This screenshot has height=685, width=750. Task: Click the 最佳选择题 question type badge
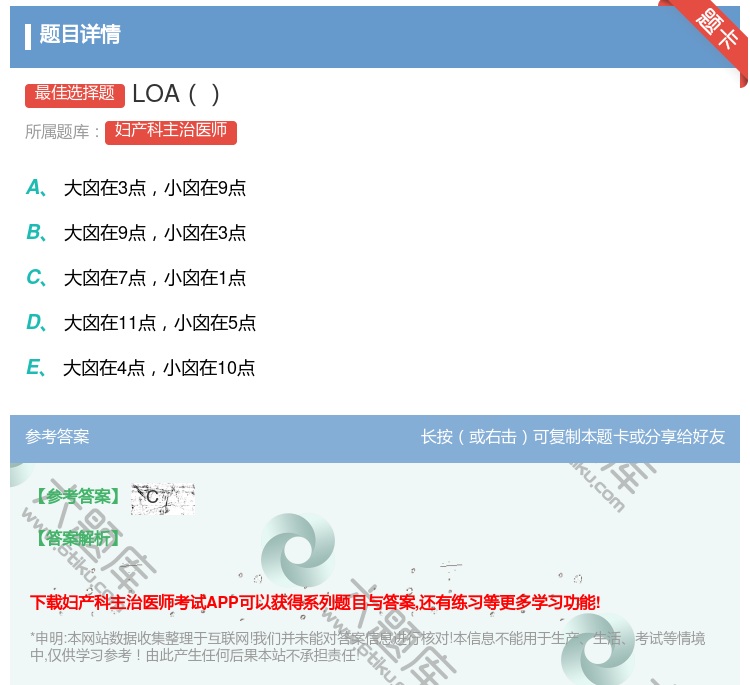click(x=75, y=95)
